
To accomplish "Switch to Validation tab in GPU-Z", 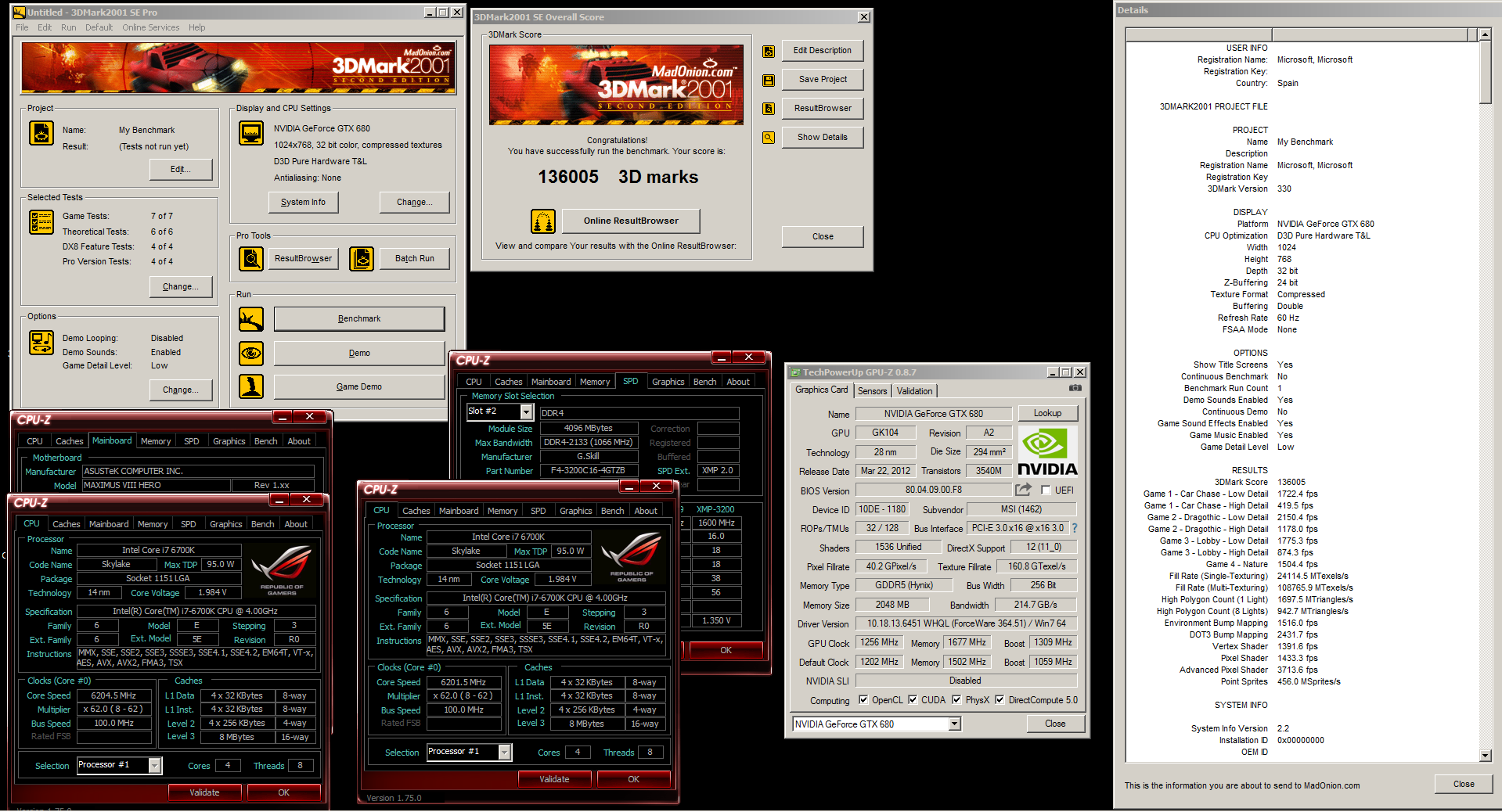I will [x=914, y=391].
